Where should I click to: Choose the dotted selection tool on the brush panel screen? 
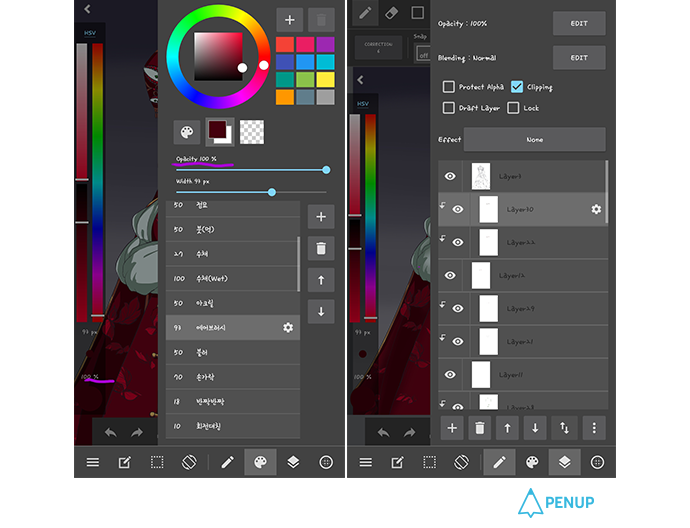157,462
